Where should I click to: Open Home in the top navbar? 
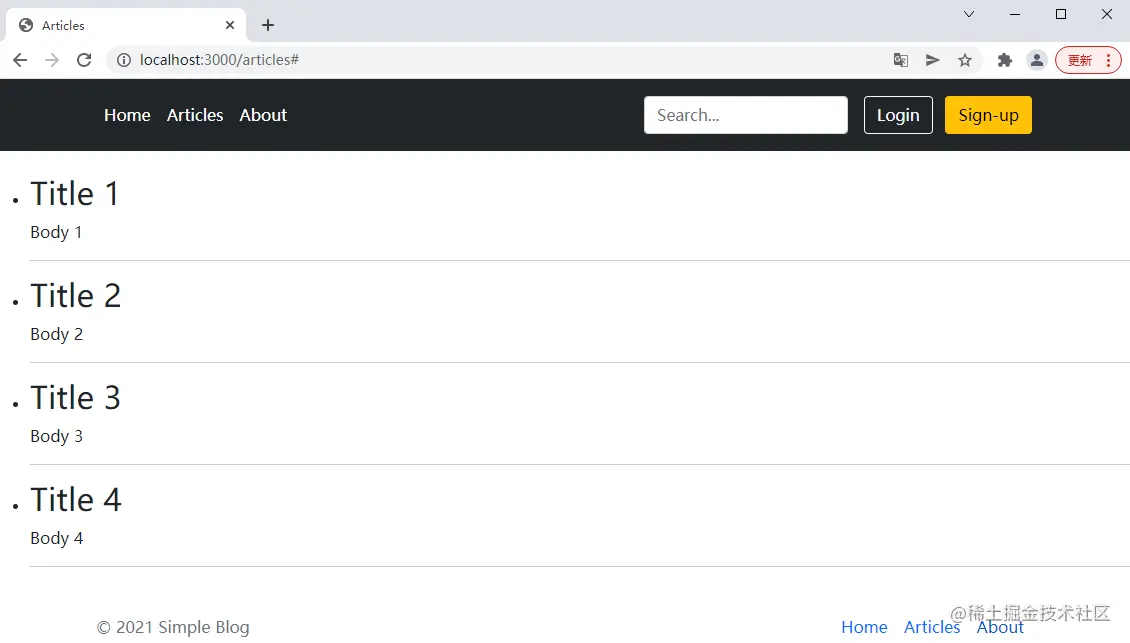pos(127,115)
